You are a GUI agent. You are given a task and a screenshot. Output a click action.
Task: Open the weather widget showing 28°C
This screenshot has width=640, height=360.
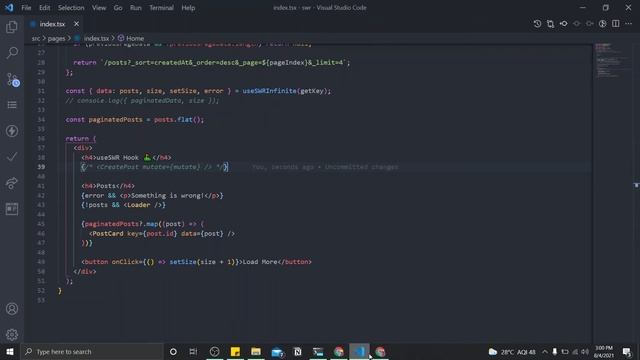(512, 352)
